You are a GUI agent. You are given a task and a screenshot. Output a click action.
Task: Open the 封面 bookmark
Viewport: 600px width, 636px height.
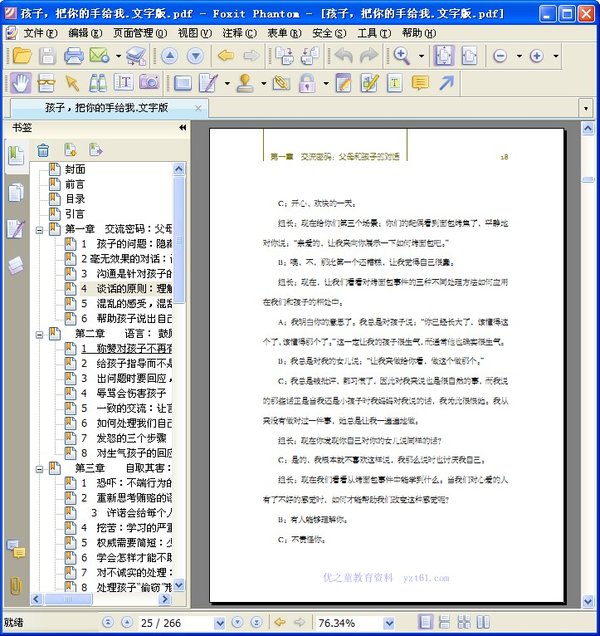click(75, 169)
